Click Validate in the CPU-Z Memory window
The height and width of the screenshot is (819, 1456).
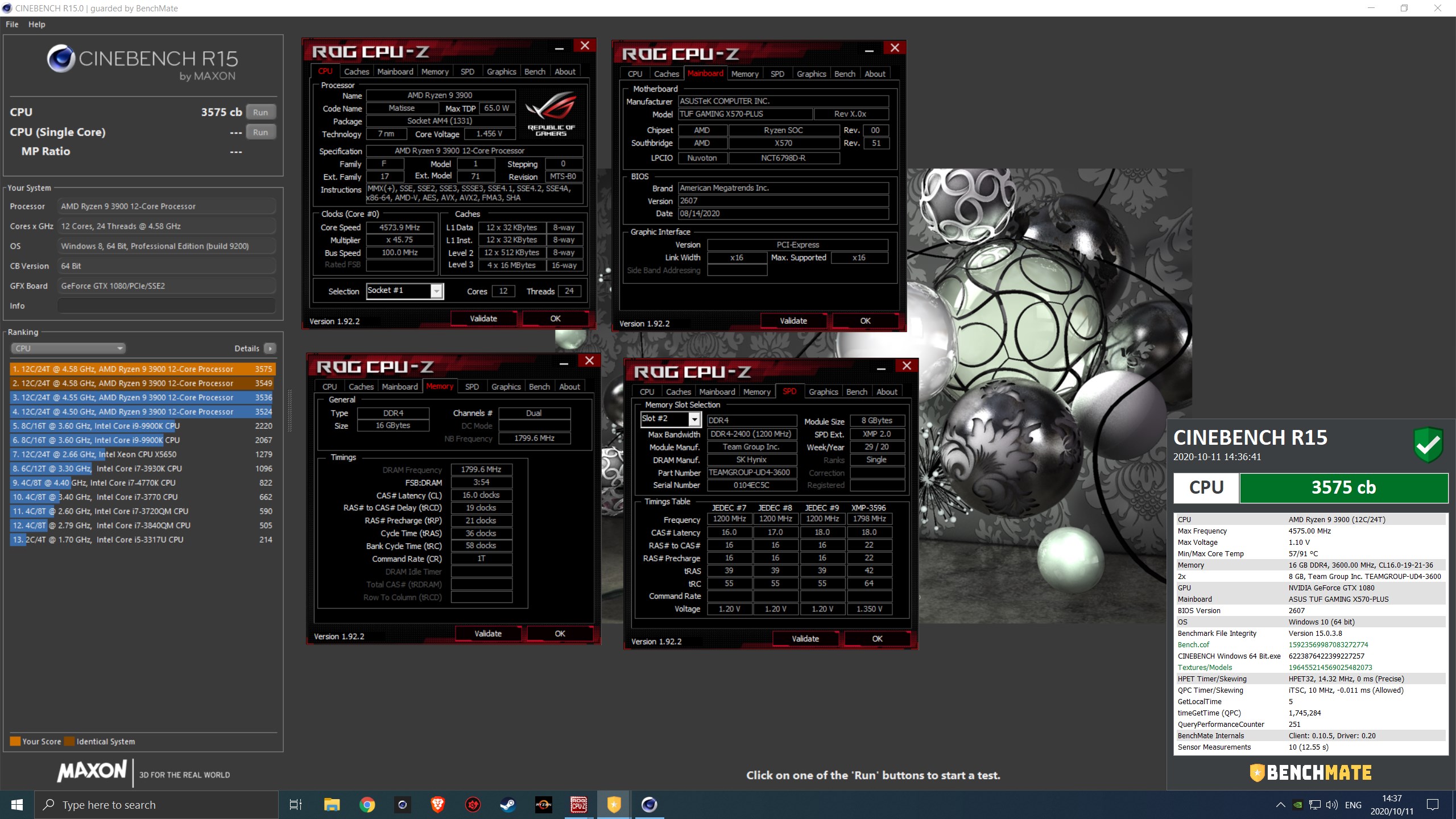[x=488, y=634]
